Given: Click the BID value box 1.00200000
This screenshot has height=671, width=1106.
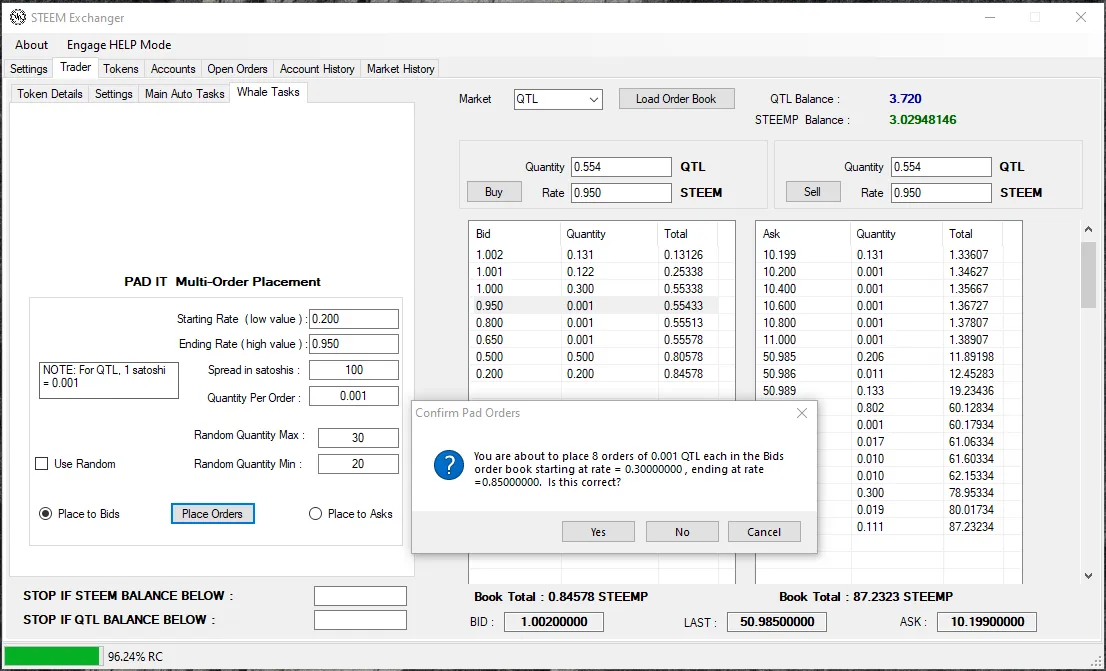Looking at the screenshot, I should point(554,622).
